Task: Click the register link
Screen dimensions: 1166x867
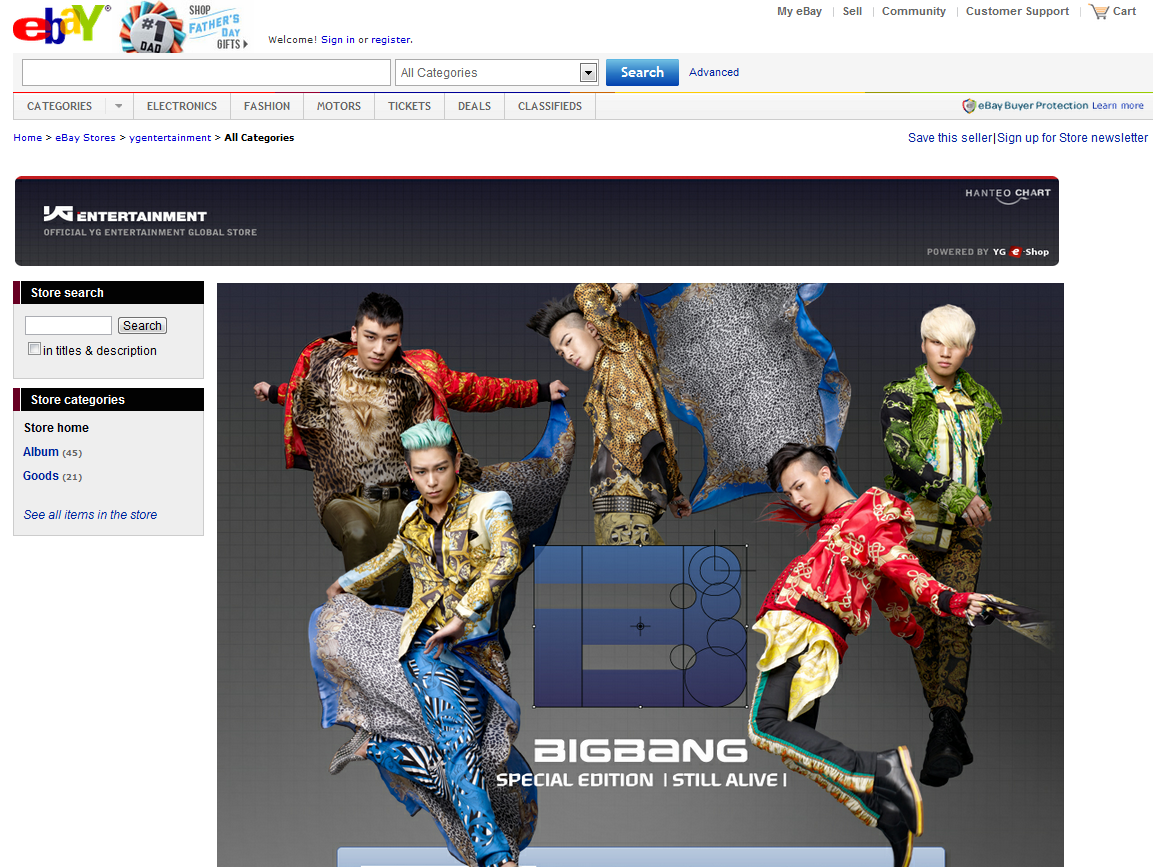Action: [x=390, y=39]
